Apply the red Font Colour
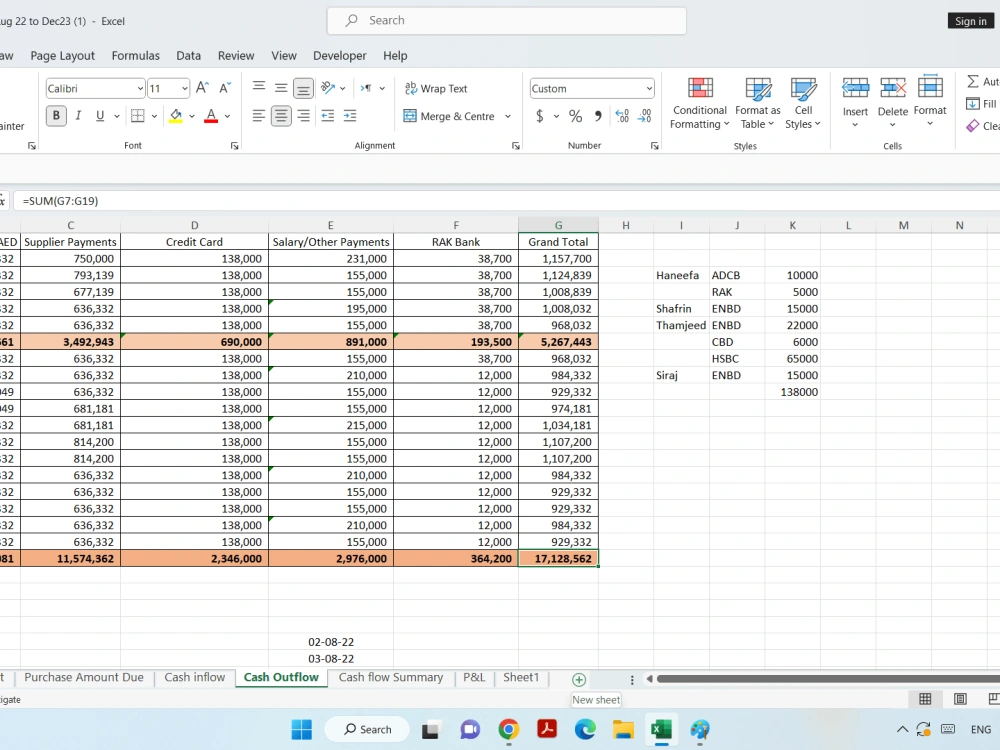1000x750 pixels. click(211, 115)
